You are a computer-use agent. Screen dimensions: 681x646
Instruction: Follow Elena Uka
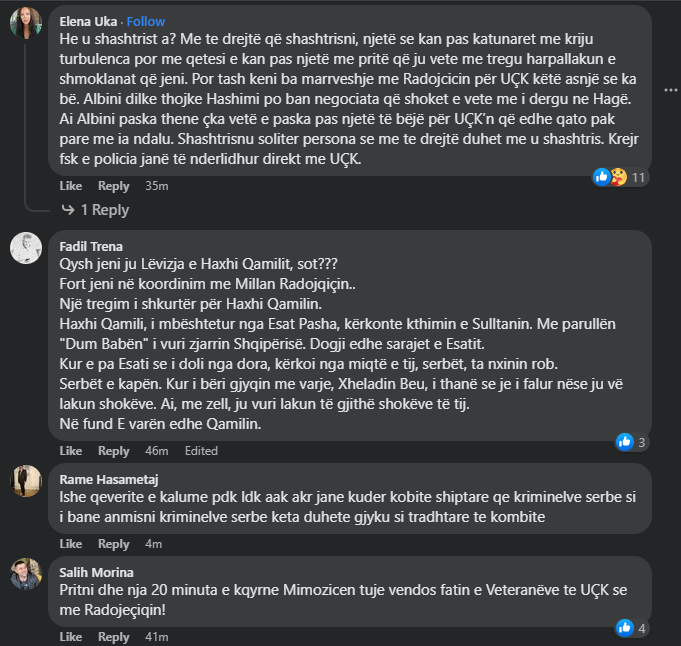click(x=146, y=21)
